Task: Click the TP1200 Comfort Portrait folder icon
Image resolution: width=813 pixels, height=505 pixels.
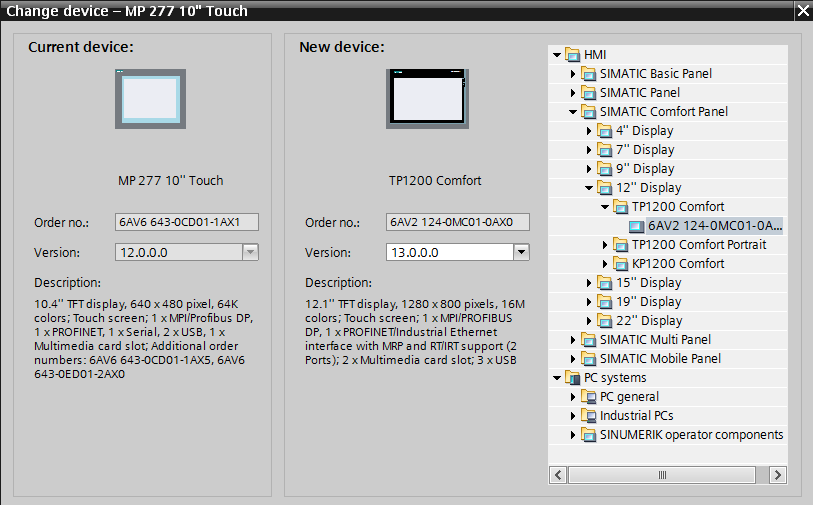Action: coord(621,245)
